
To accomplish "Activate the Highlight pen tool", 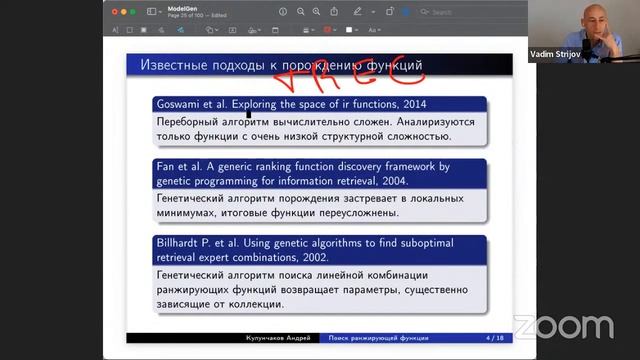I will point(357,12).
